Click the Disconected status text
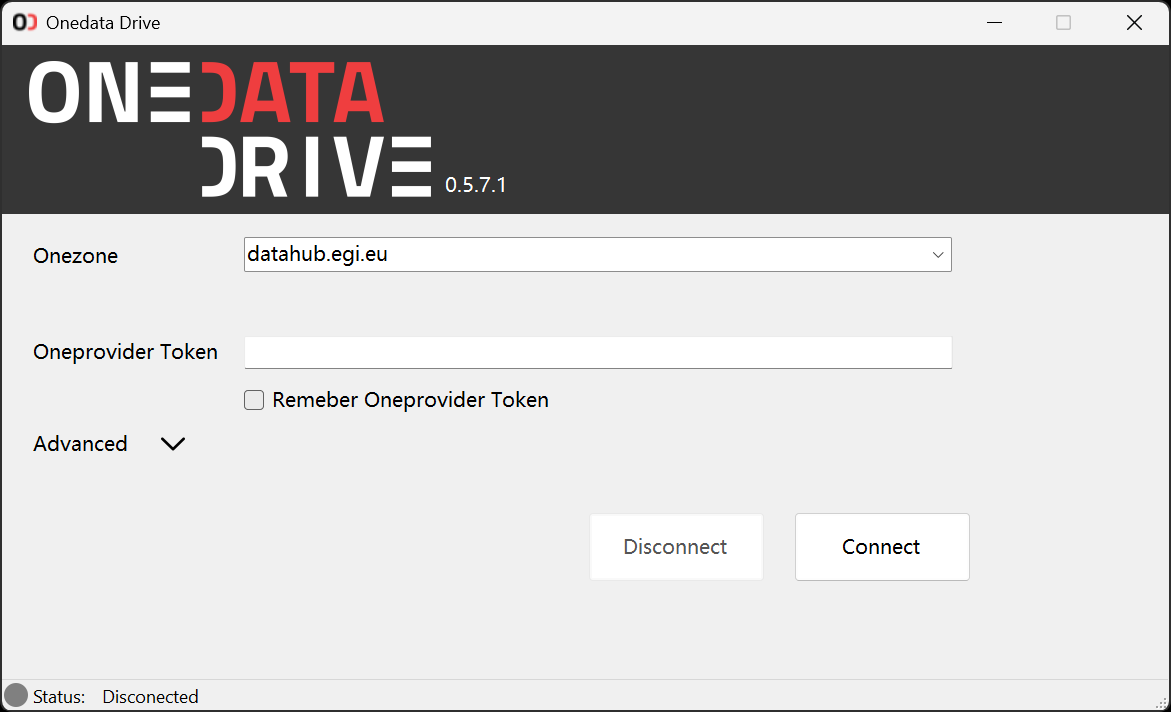This screenshot has width=1171, height=712. click(x=150, y=696)
